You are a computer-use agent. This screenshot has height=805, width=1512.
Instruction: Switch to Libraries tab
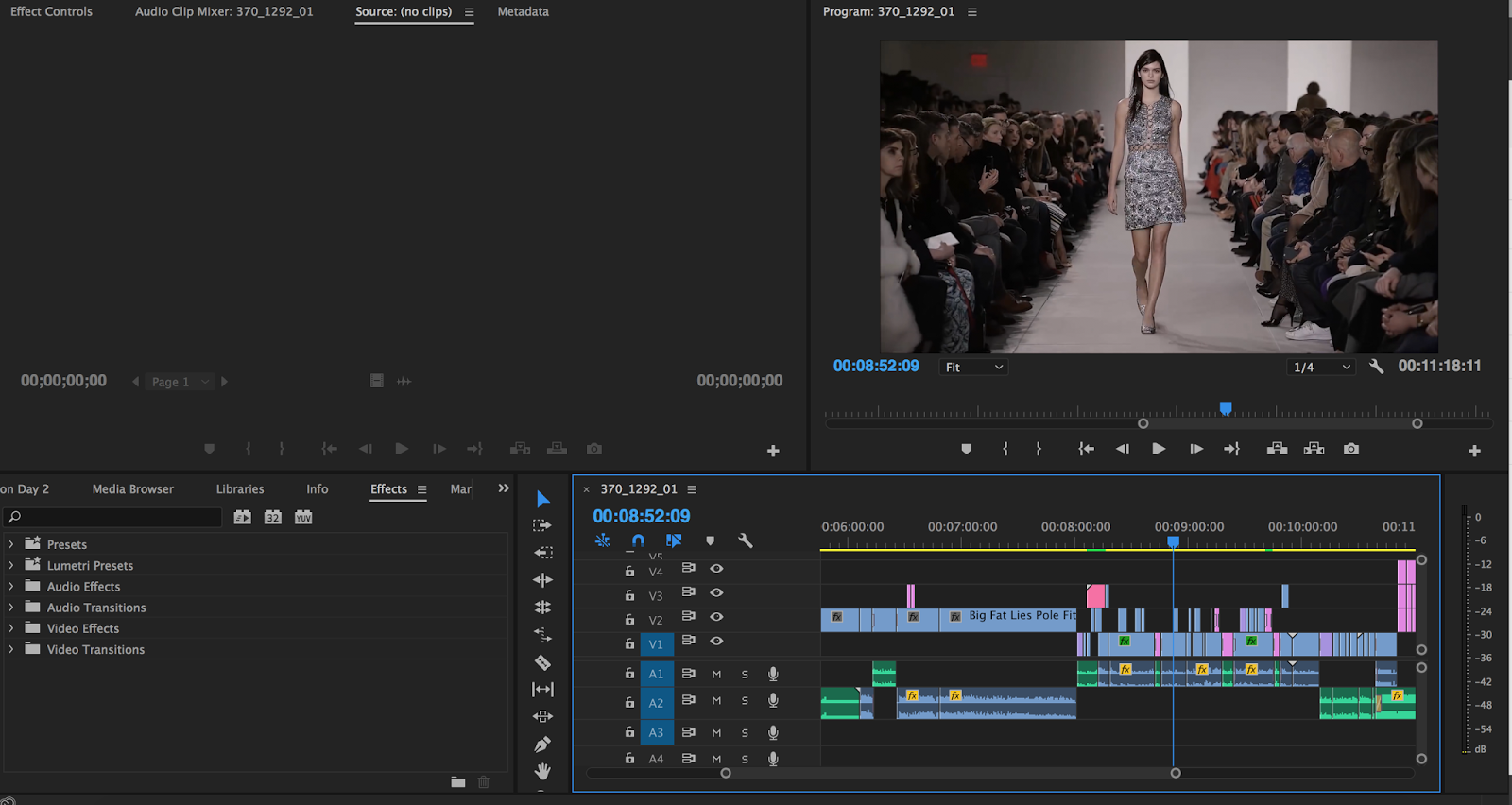[240, 488]
